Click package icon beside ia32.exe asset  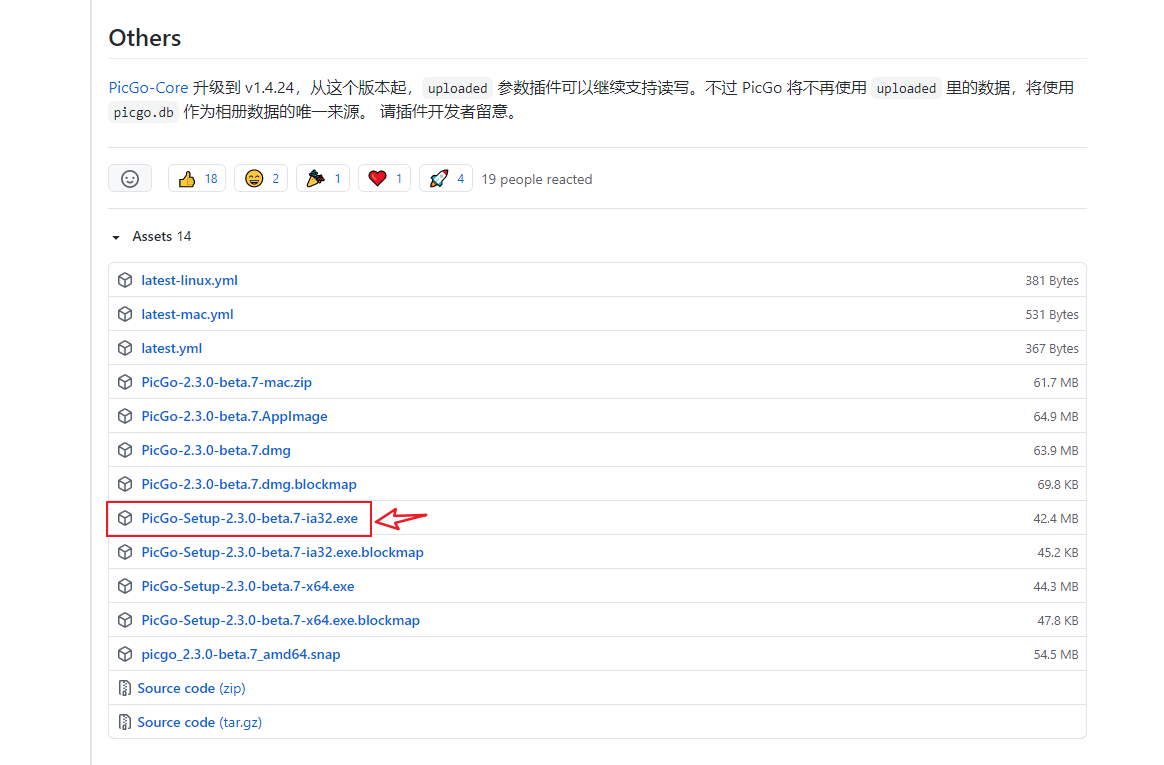125,519
